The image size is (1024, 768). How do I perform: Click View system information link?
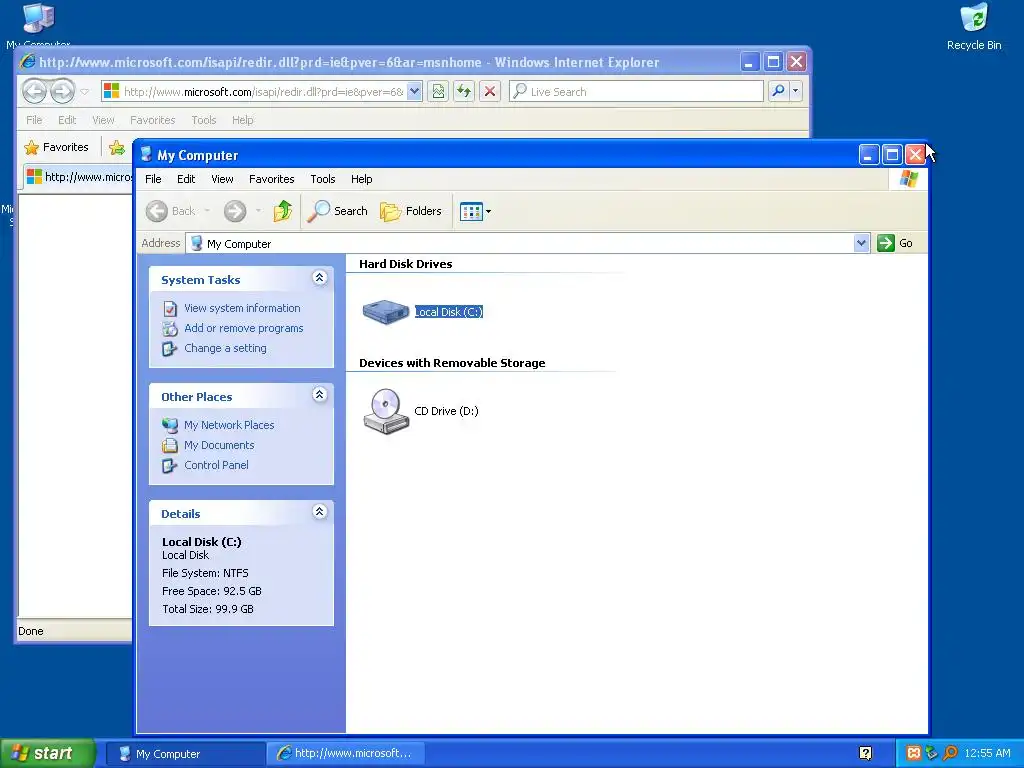pyautogui.click(x=242, y=308)
